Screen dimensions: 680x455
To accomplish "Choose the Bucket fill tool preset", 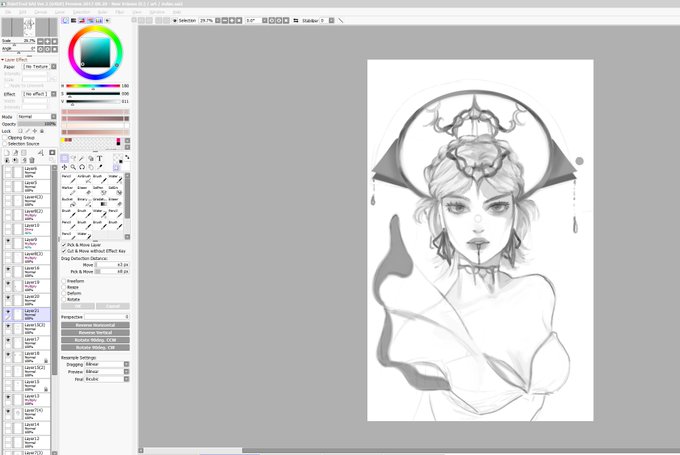I will [69, 202].
